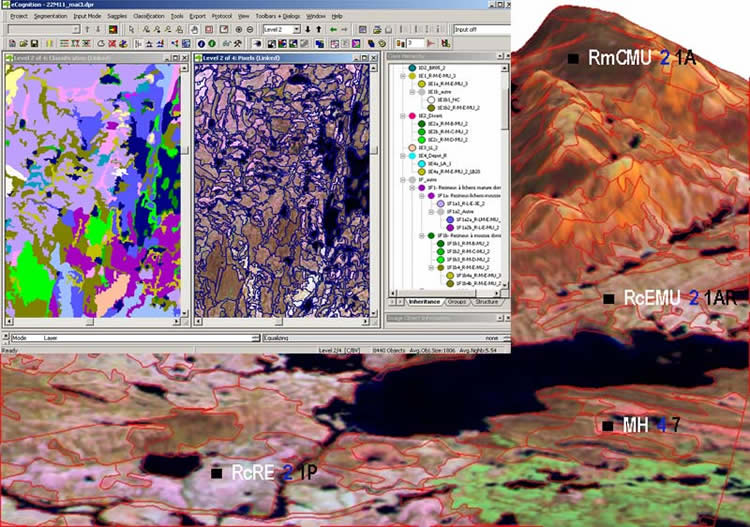Click the gray down arrow beside empty dropdown
Viewport: 750px width, 527px height.
click(x=98, y=30)
